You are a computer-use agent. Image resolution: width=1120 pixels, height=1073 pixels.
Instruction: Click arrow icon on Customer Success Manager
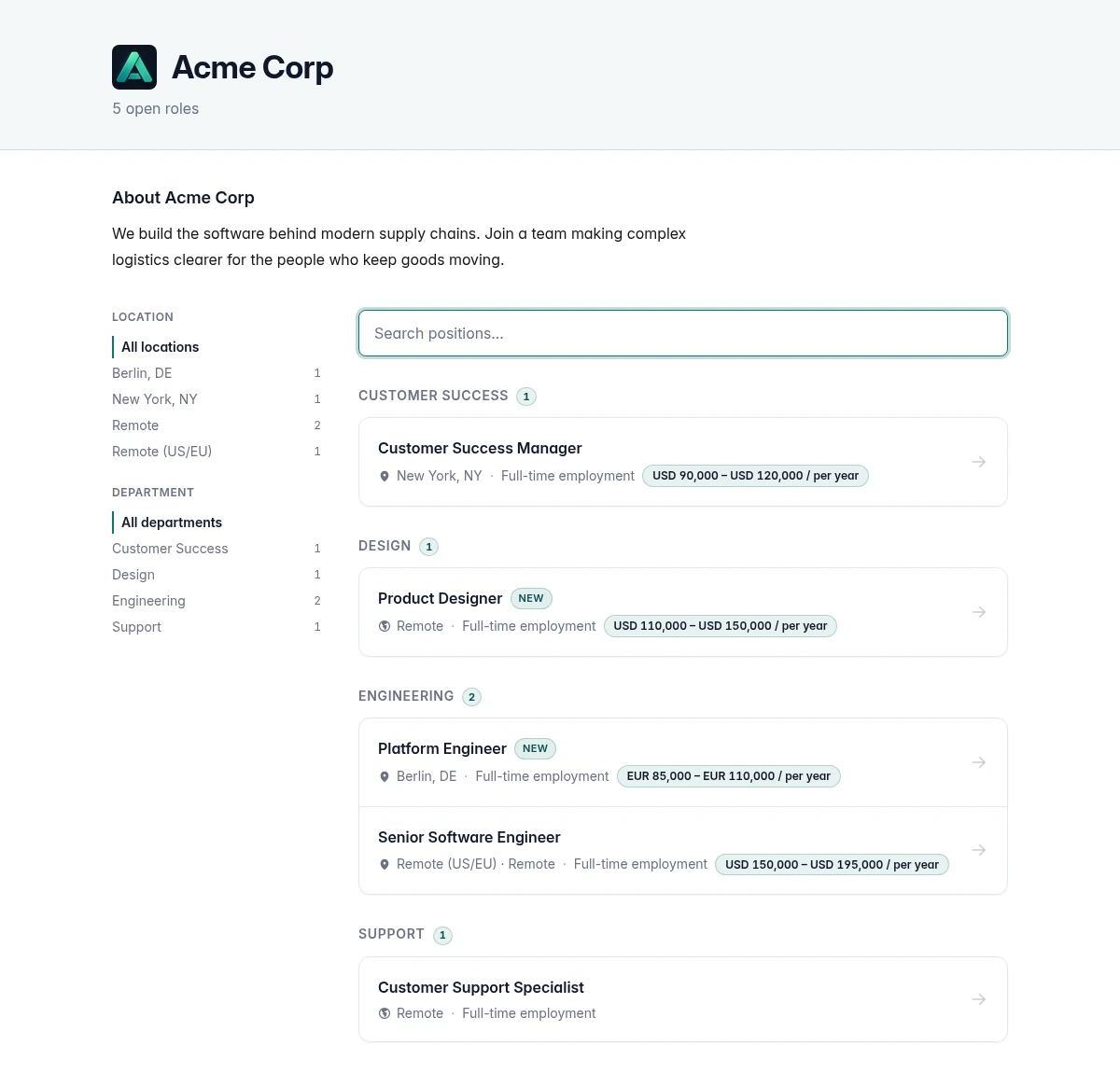click(x=979, y=462)
